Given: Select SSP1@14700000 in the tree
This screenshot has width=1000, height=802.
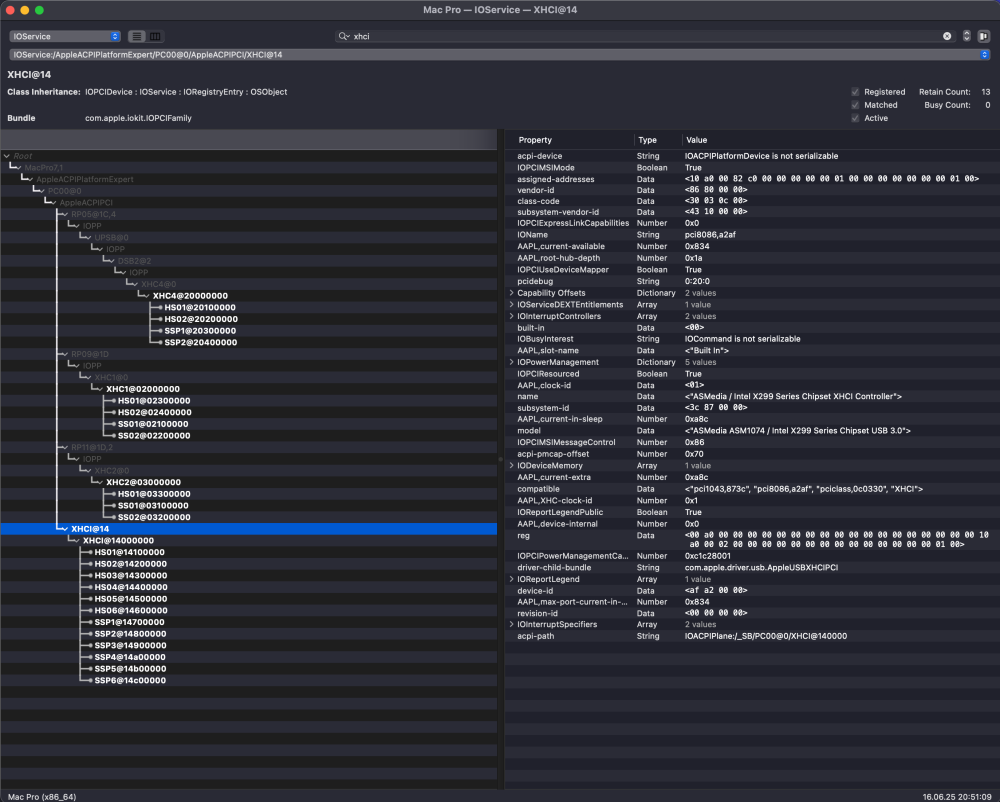Looking at the screenshot, I should pyautogui.click(x=129, y=622).
